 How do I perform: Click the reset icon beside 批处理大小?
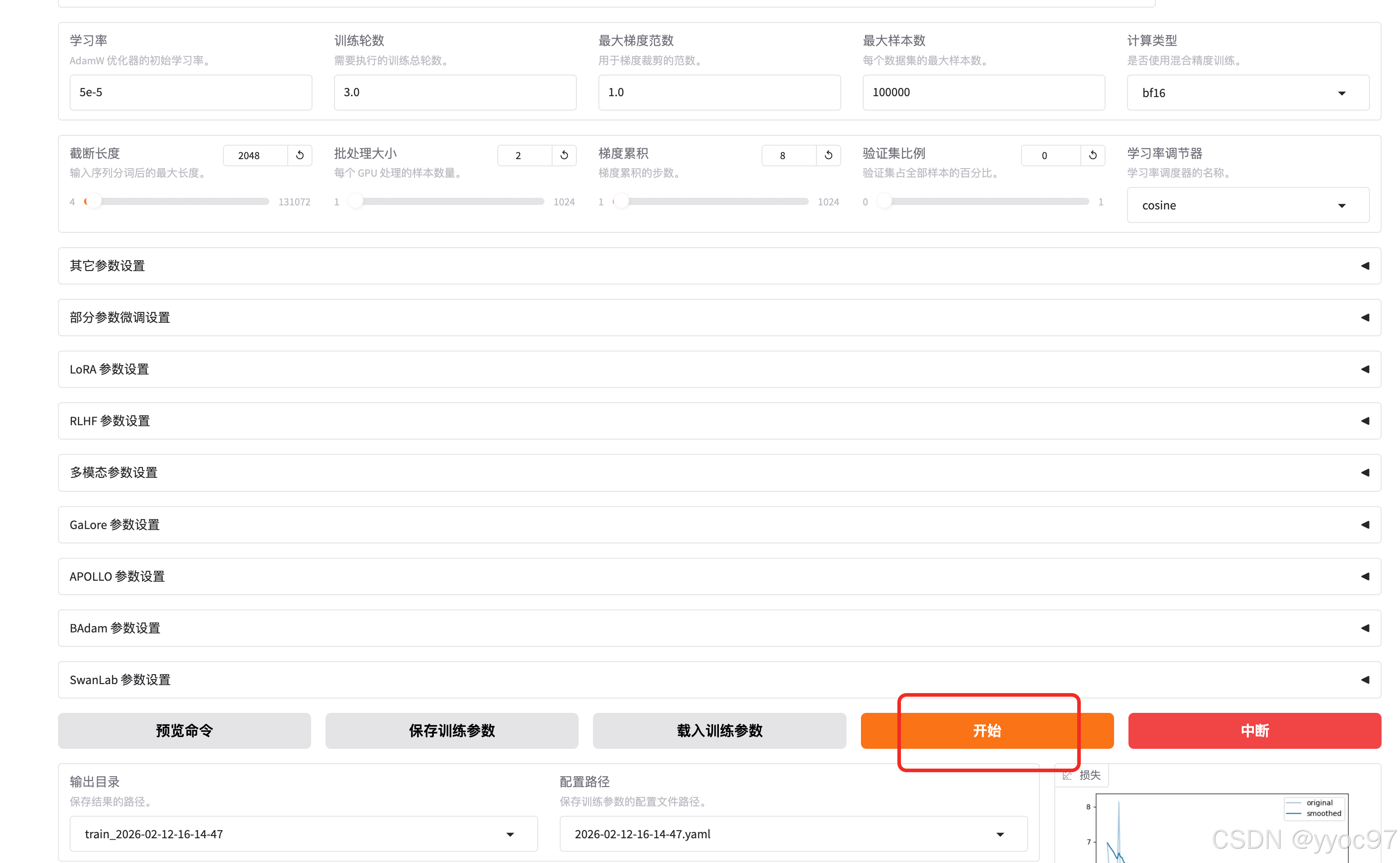point(564,155)
